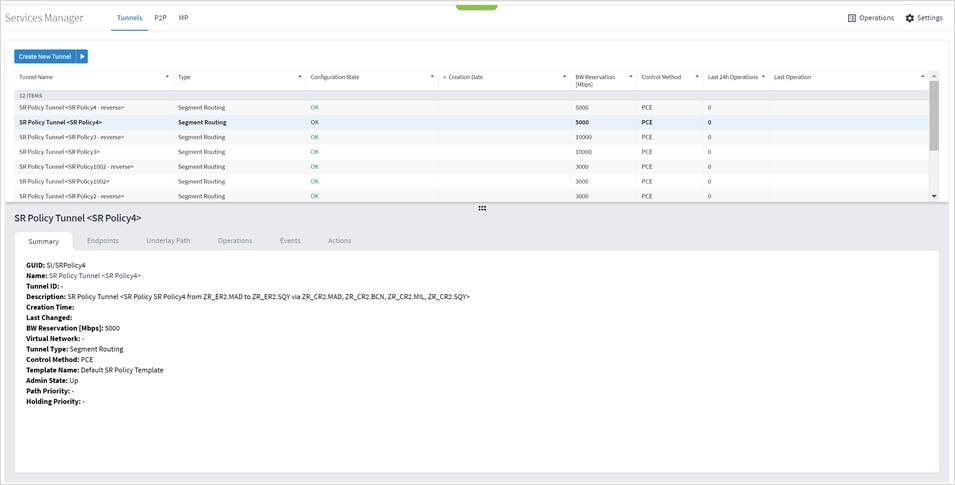Click the Control Method column header

point(661,77)
